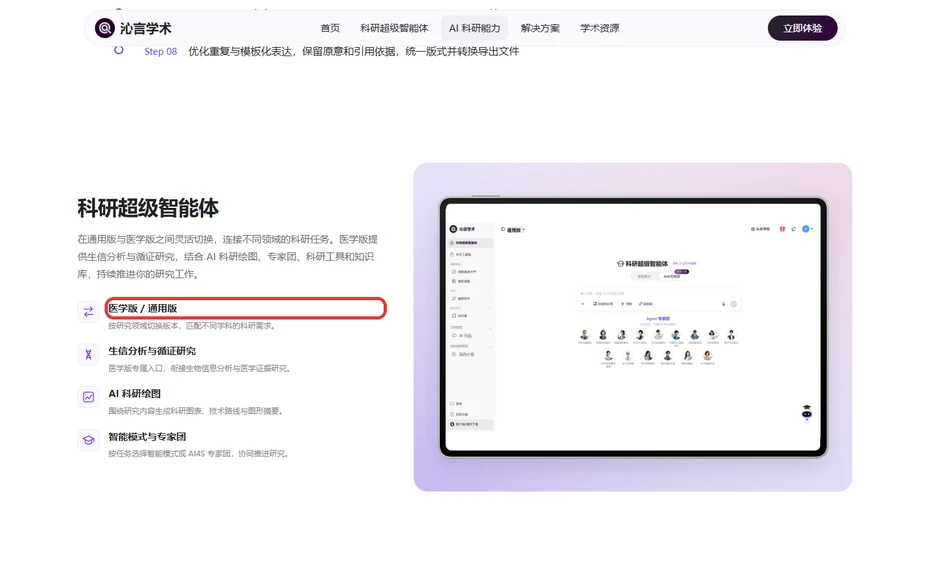Select the AI 科研绘图 feature title
Image resolution: width=930 pixels, height=581 pixels.
click(x=134, y=394)
